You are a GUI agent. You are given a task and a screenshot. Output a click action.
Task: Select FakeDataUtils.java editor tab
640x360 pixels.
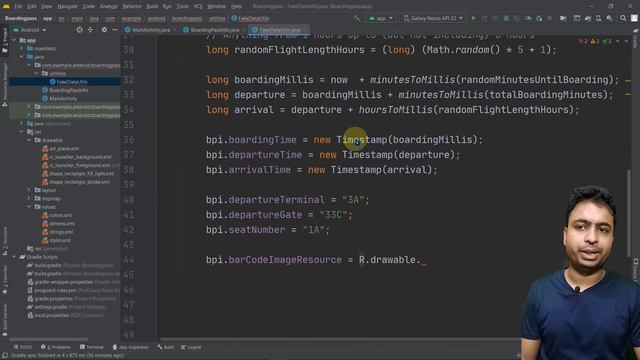pos(280,30)
